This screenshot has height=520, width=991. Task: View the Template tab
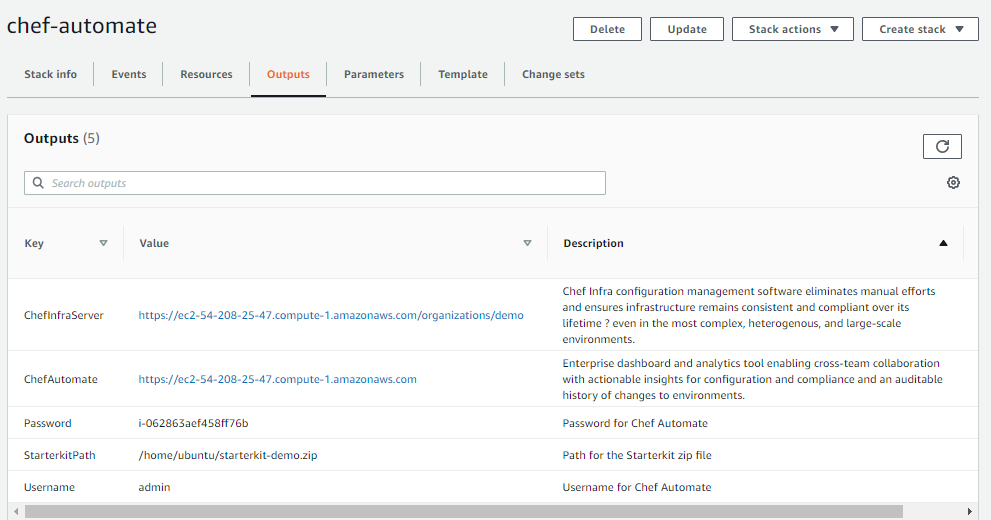pyautogui.click(x=463, y=74)
